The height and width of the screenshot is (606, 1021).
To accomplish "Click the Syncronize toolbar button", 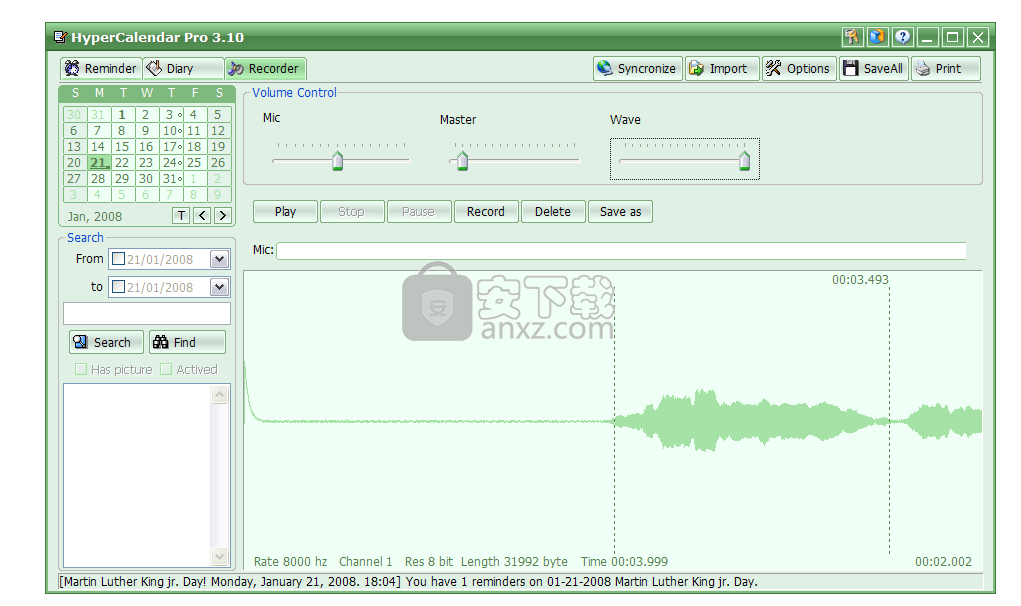I will click(x=637, y=68).
